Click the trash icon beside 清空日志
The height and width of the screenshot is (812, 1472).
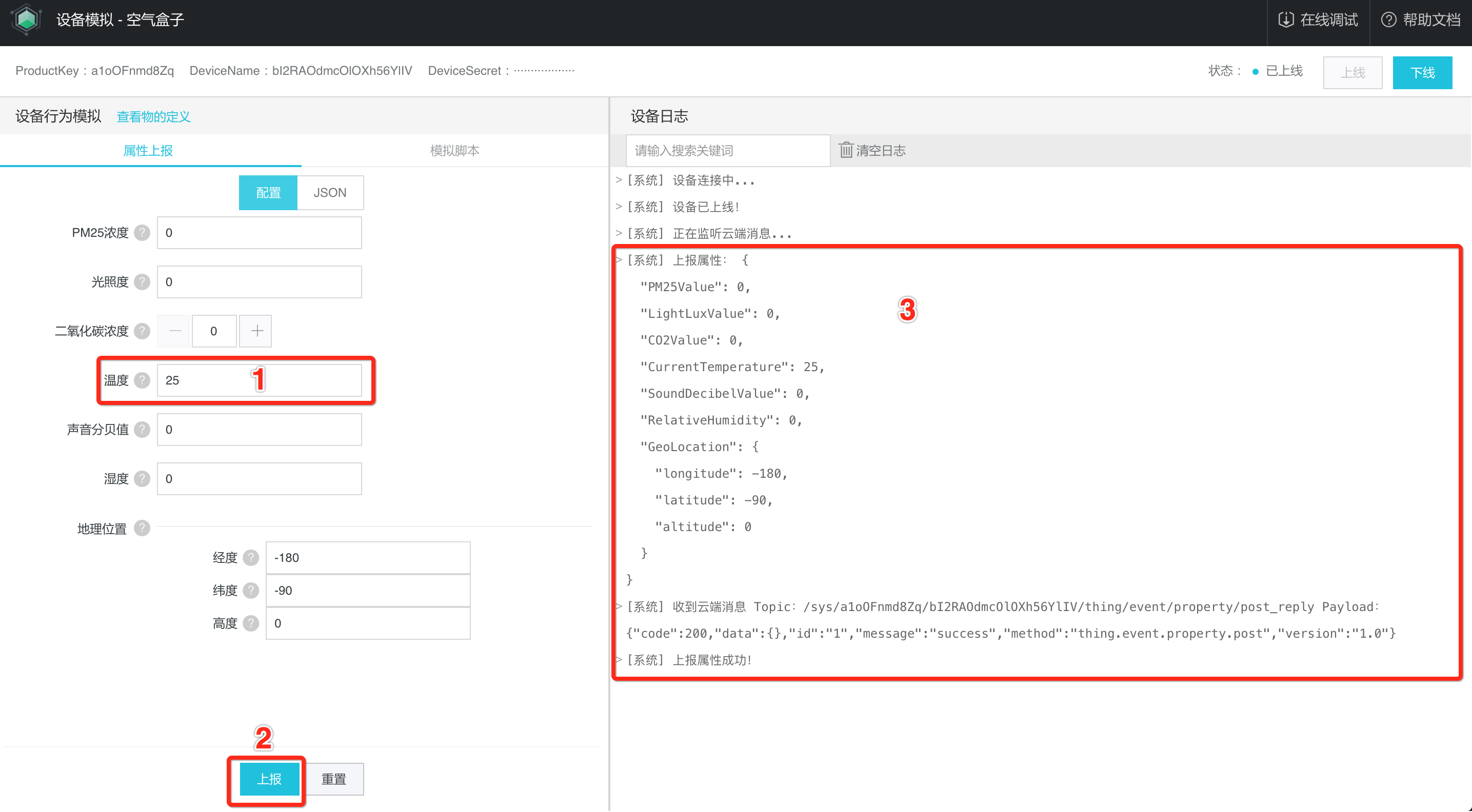point(846,150)
